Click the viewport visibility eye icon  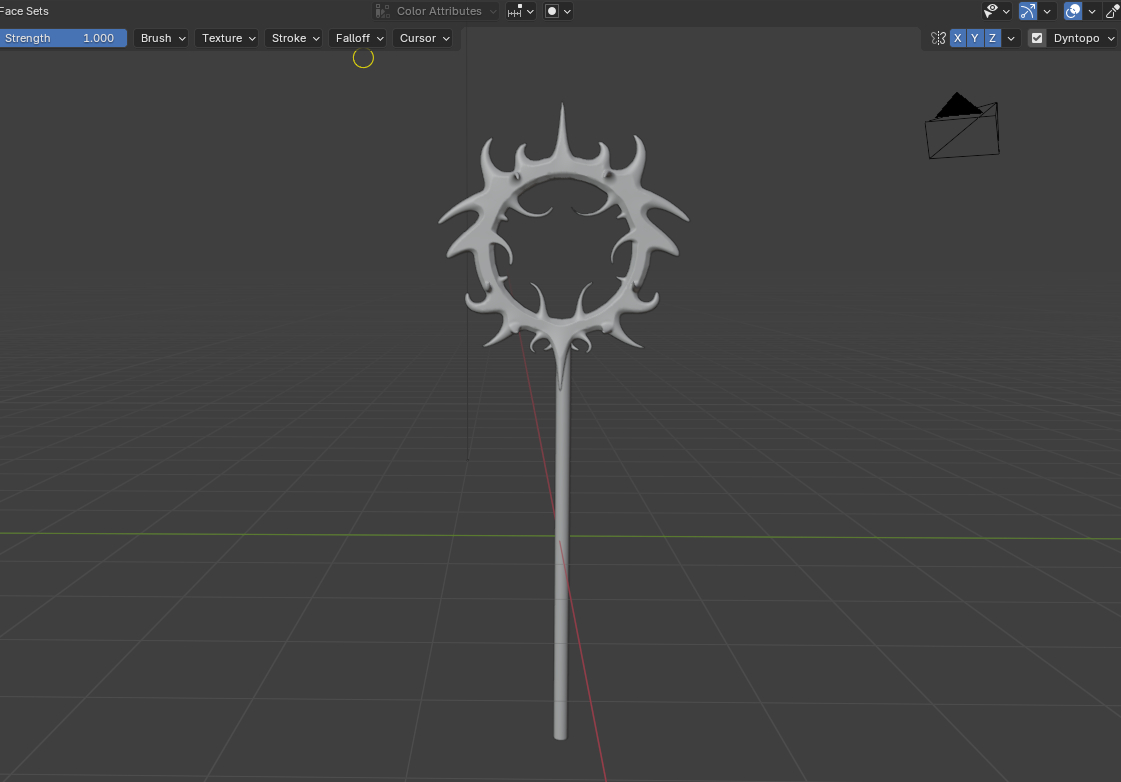pyautogui.click(x=991, y=11)
